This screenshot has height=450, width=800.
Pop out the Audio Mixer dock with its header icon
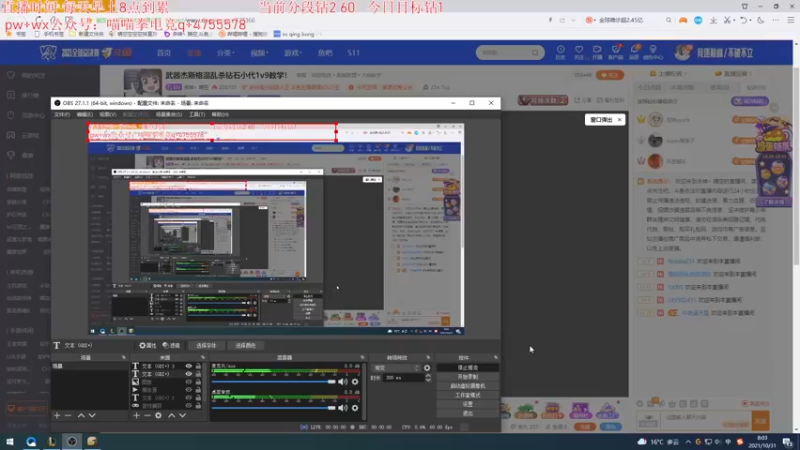[363, 358]
